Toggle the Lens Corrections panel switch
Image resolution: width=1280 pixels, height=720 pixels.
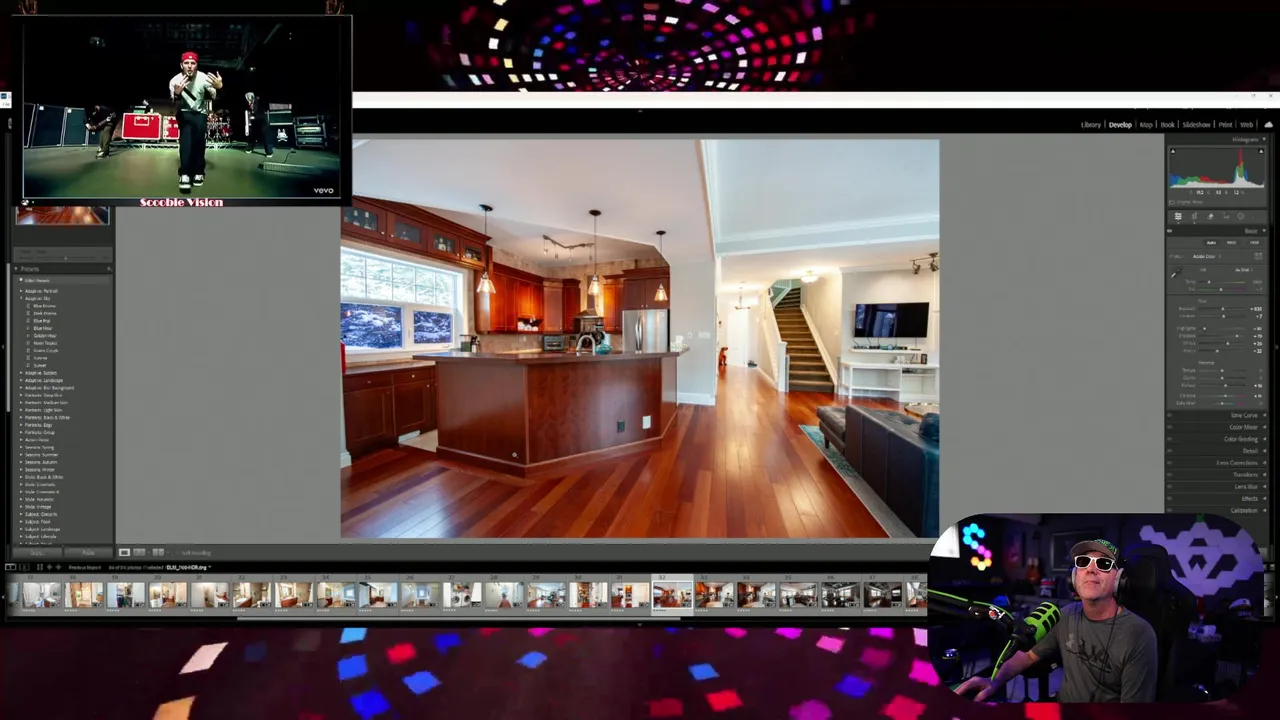point(1170,463)
